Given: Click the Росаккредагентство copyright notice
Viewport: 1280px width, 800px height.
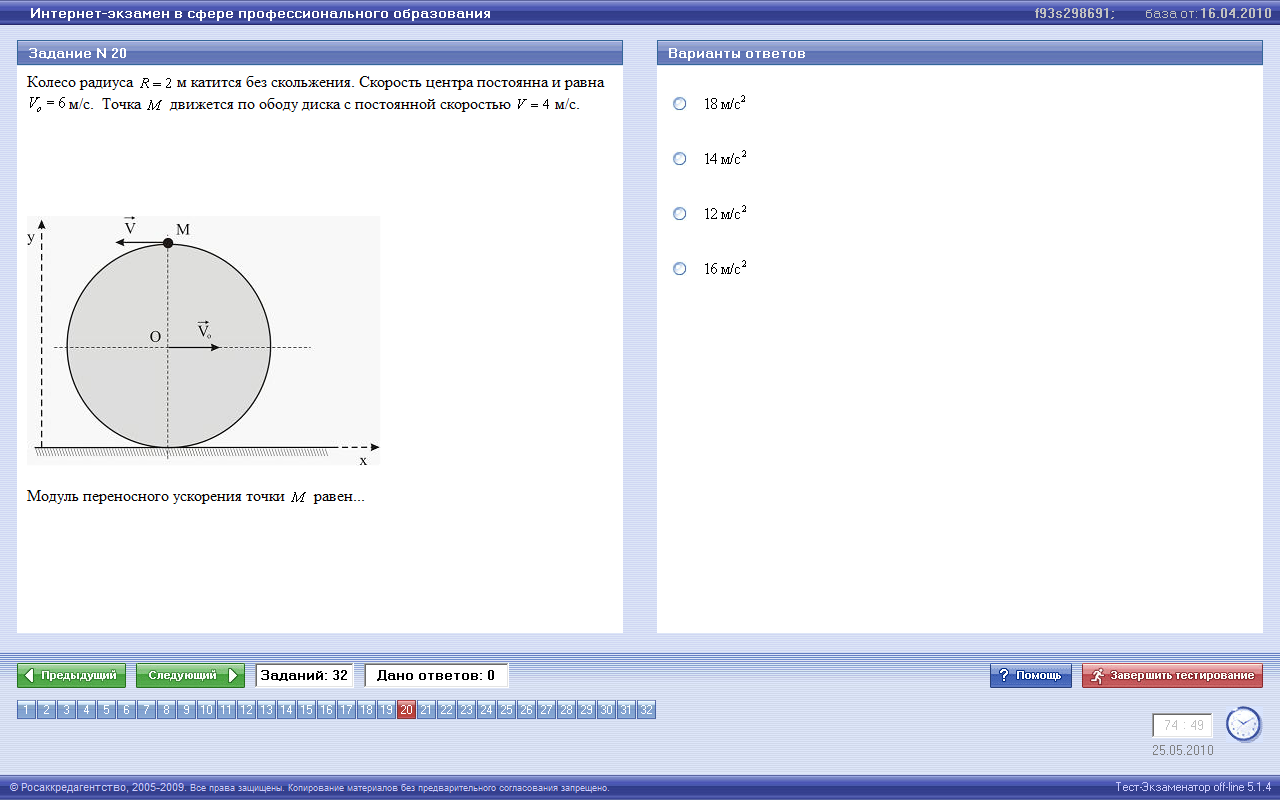Looking at the screenshot, I should click(x=310, y=788).
